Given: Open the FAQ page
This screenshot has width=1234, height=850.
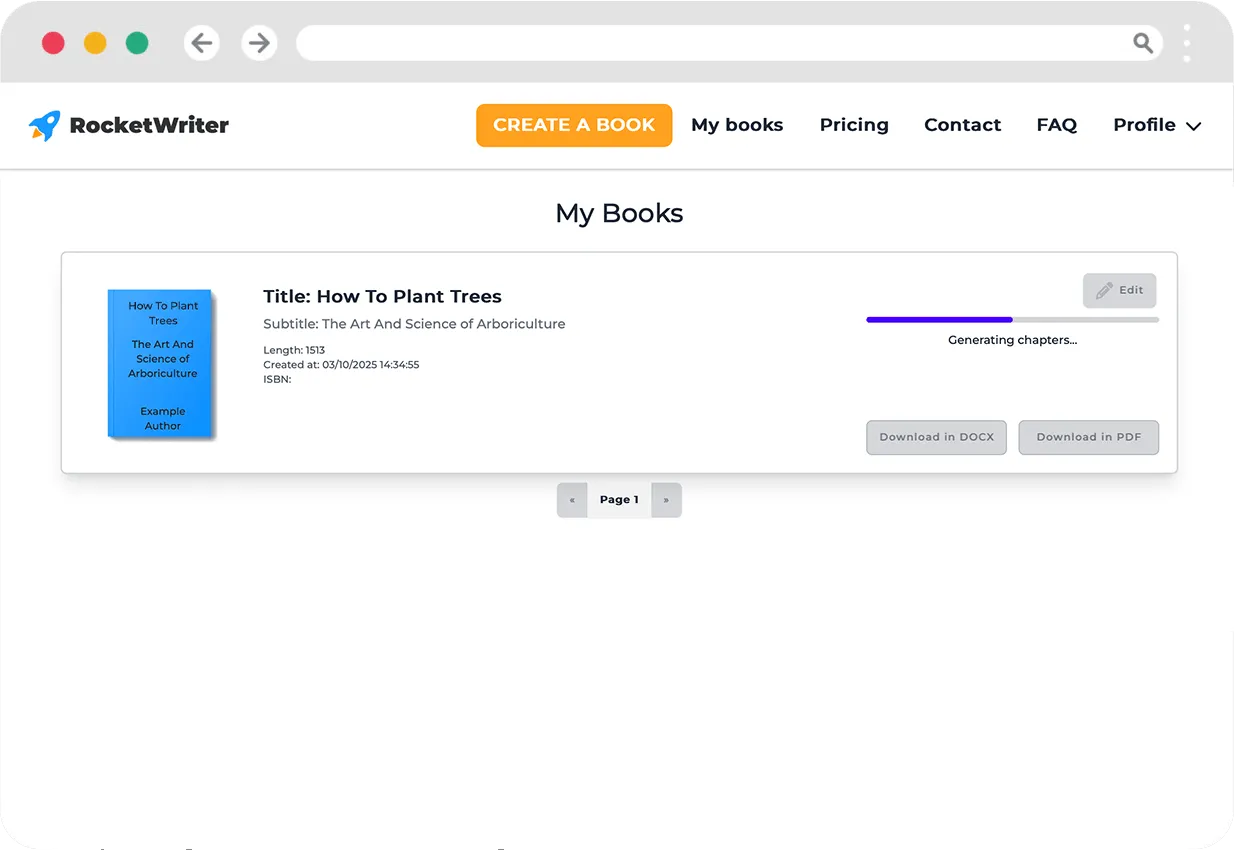Looking at the screenshot, I should (x=1057, y=125).
